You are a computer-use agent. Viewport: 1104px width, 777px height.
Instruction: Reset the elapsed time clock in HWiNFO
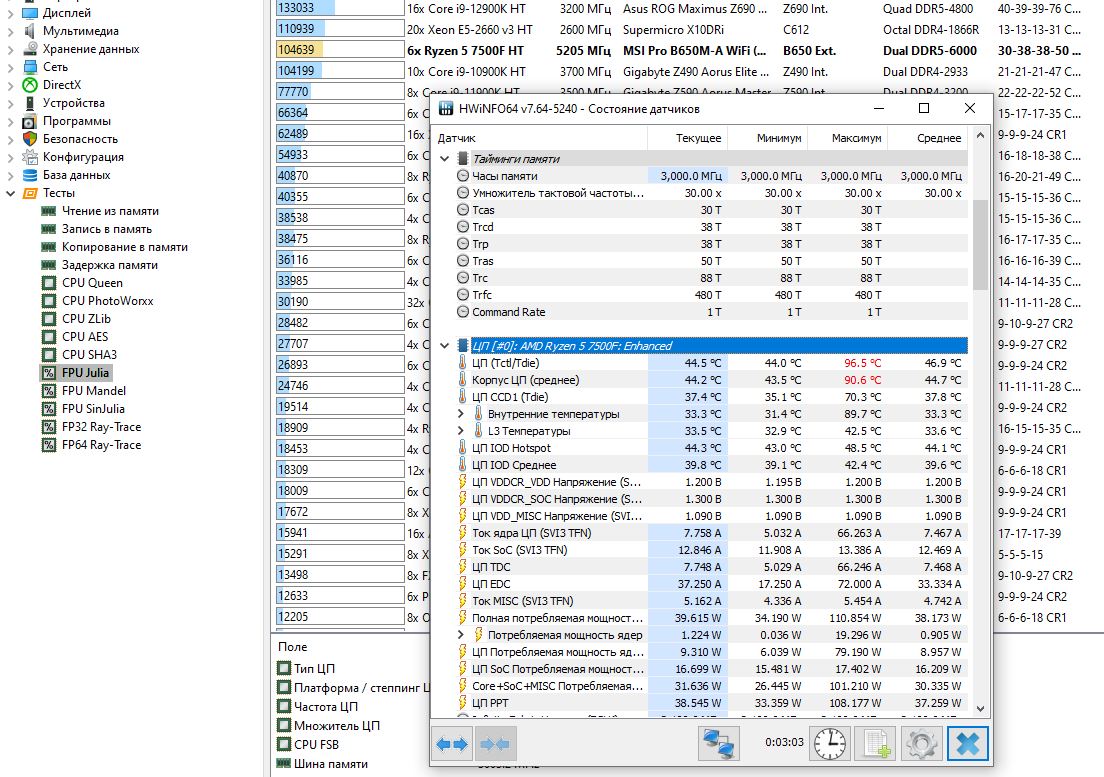click(x=830, y=744)
